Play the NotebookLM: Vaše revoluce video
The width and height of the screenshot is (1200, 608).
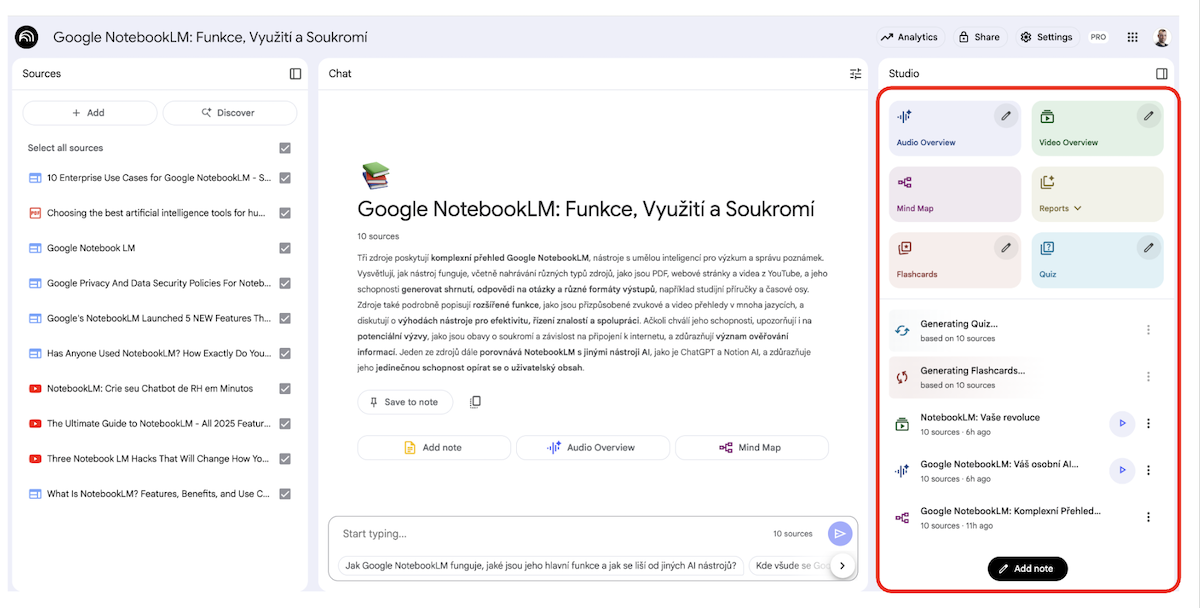click(x=1122, y=424)
